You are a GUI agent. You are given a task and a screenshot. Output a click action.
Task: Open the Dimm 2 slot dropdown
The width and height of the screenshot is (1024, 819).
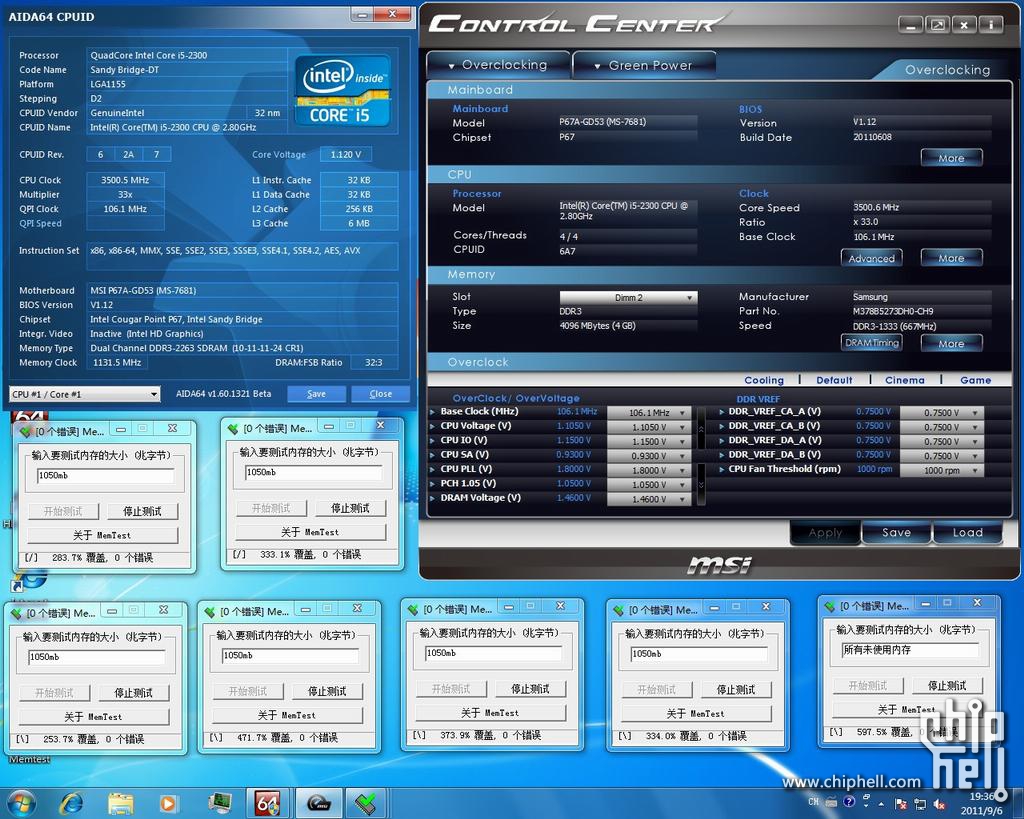628,298
